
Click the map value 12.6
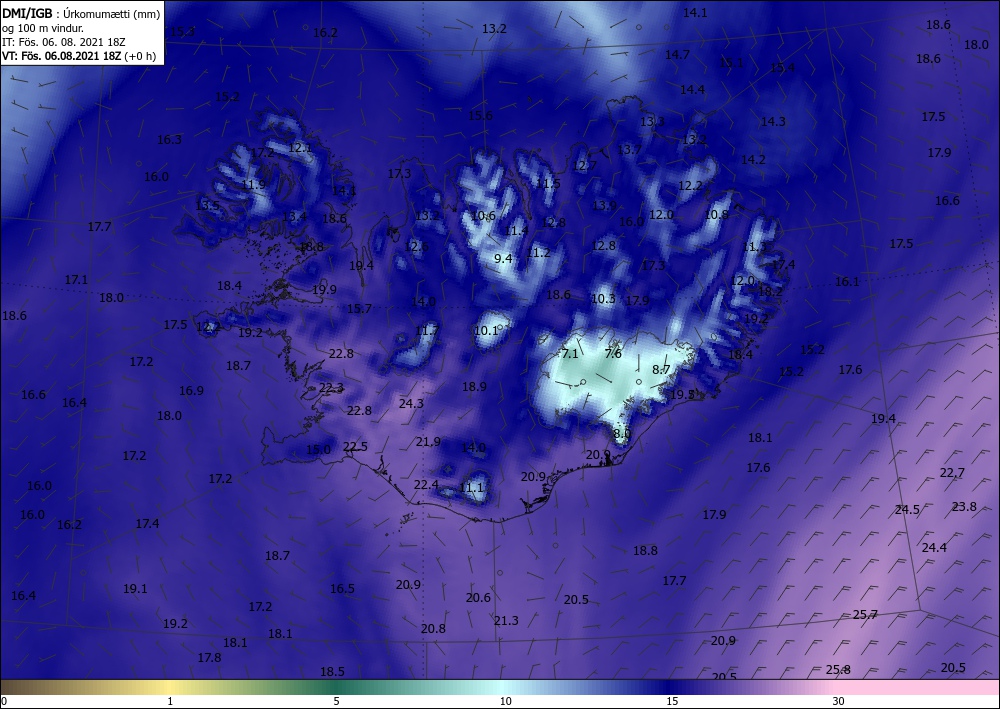(416, 246)
